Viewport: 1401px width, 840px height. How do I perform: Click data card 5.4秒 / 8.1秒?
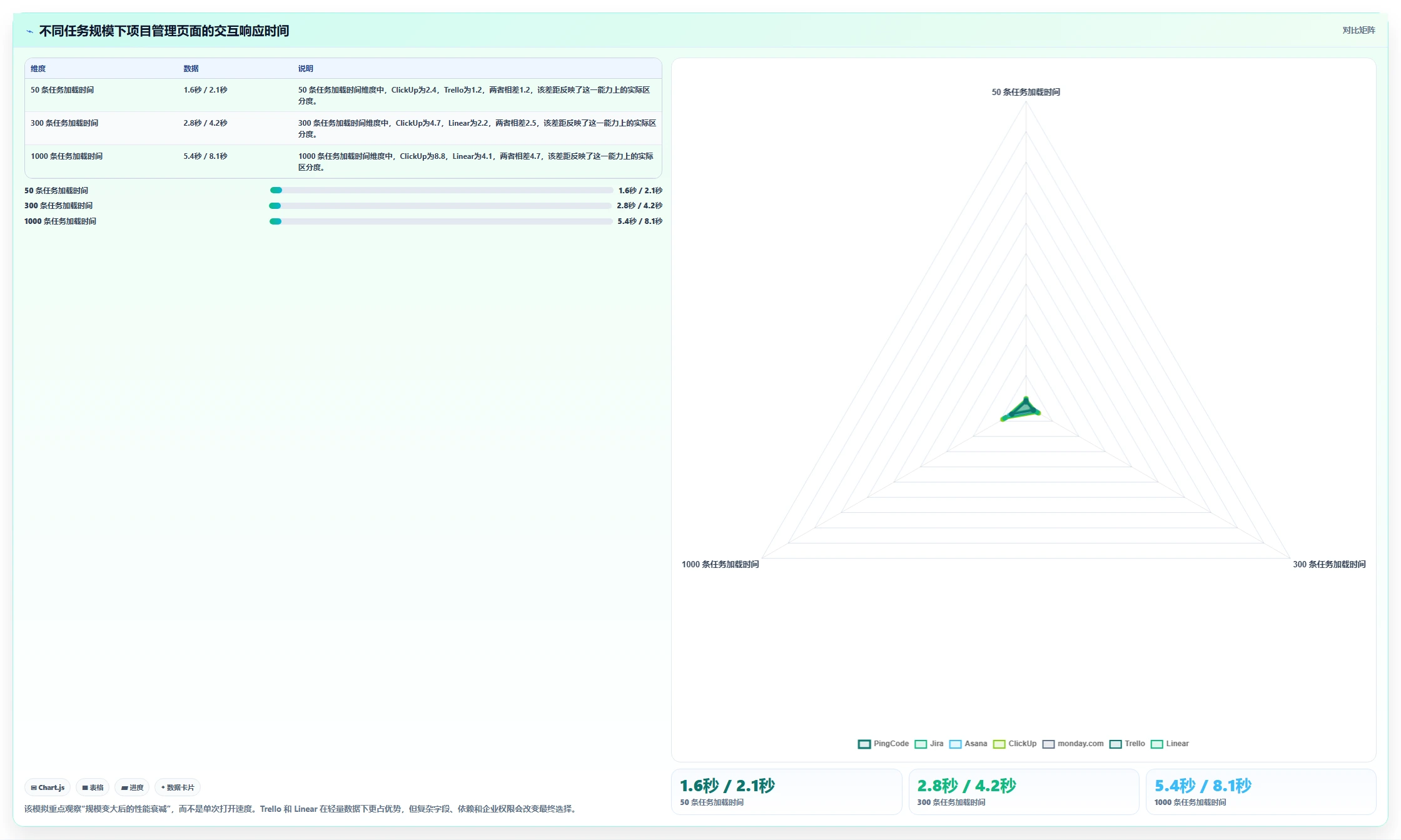(x=1261, y=792)
